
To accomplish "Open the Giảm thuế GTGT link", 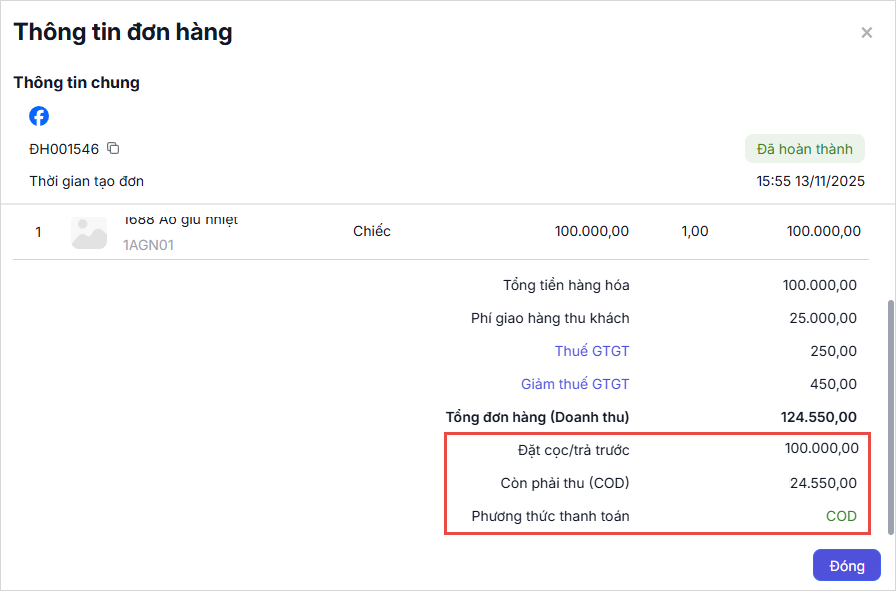I will [x=575, y=384].
